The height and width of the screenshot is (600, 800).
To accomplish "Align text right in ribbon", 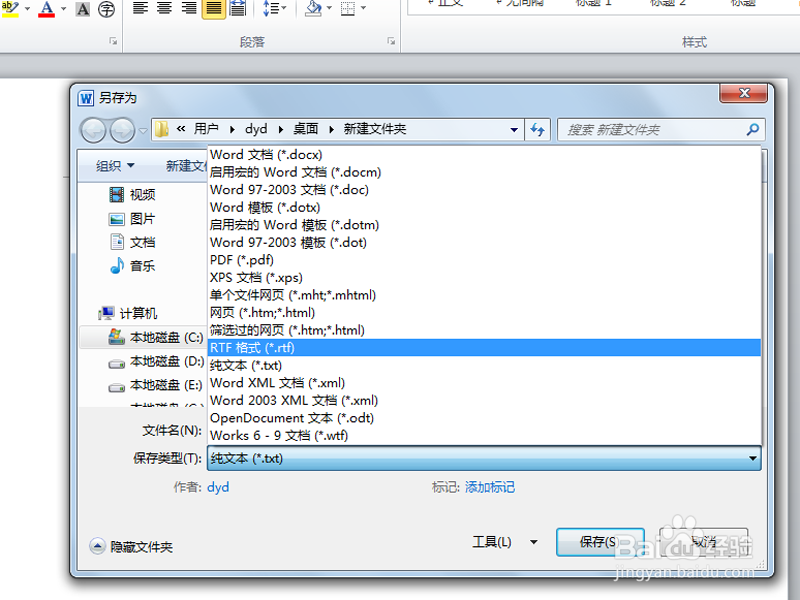I will (189, 8).
